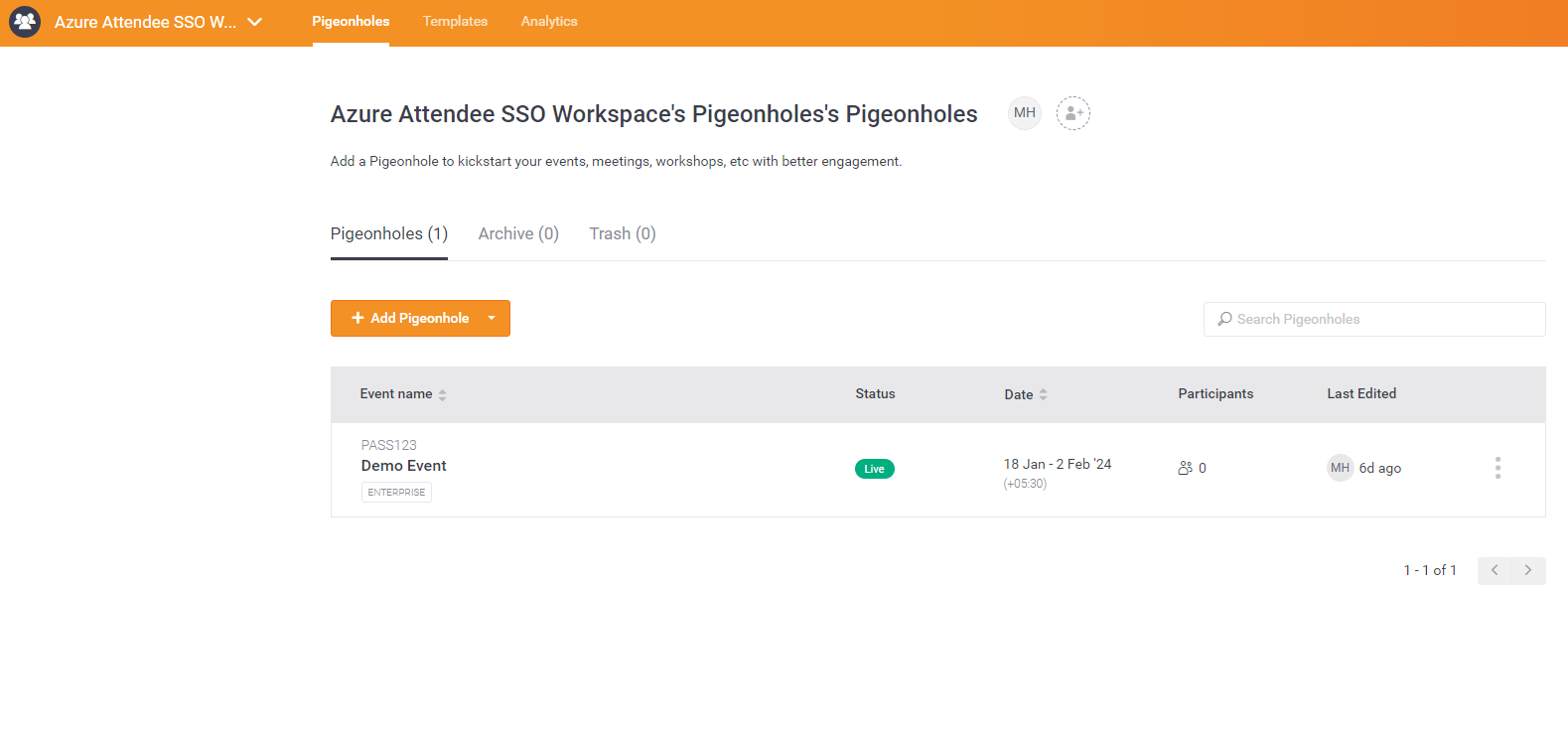
Task: Click the 6d ago text
Action: pyautogui.click(x=1380, y=468)
